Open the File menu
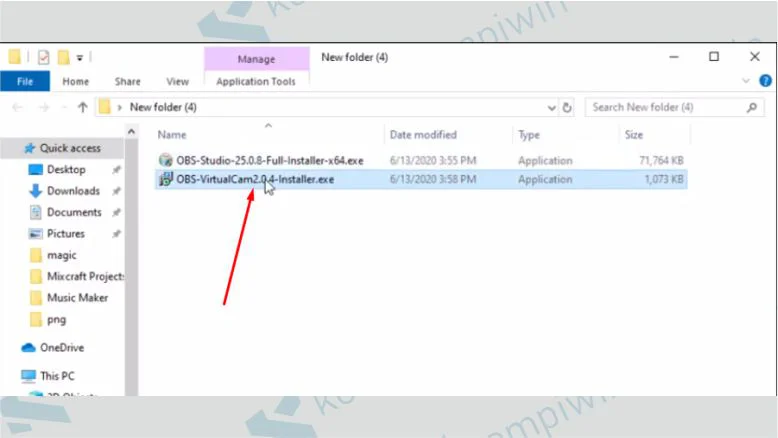This screenshot has width=778, height=438. pos(25,82)
